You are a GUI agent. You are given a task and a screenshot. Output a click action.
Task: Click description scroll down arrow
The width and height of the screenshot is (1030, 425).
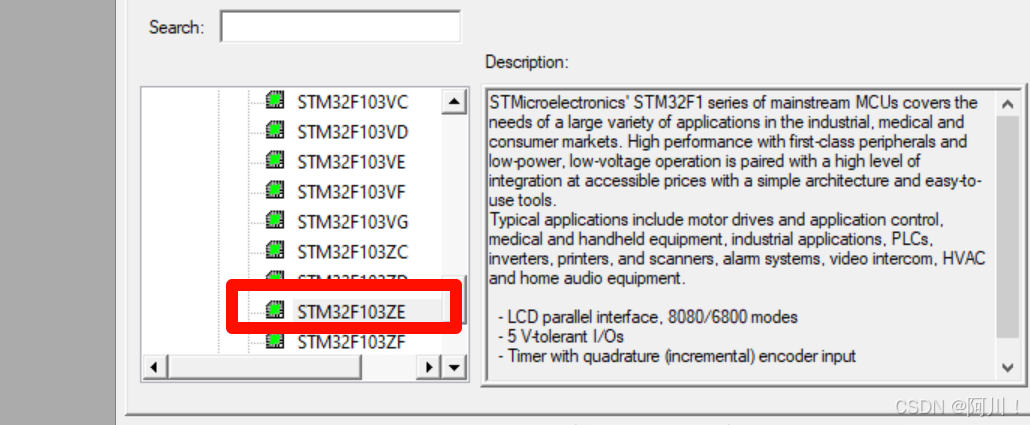pos(1008,367)
